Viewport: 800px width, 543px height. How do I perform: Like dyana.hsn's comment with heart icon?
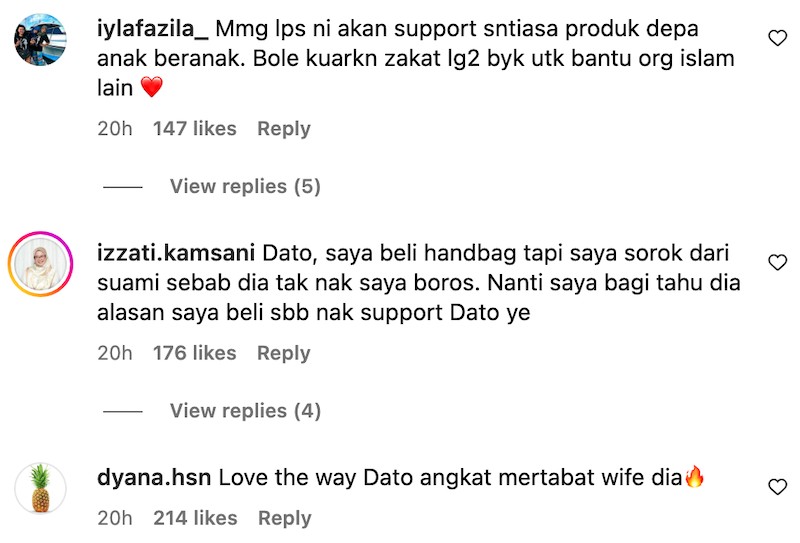777,487
